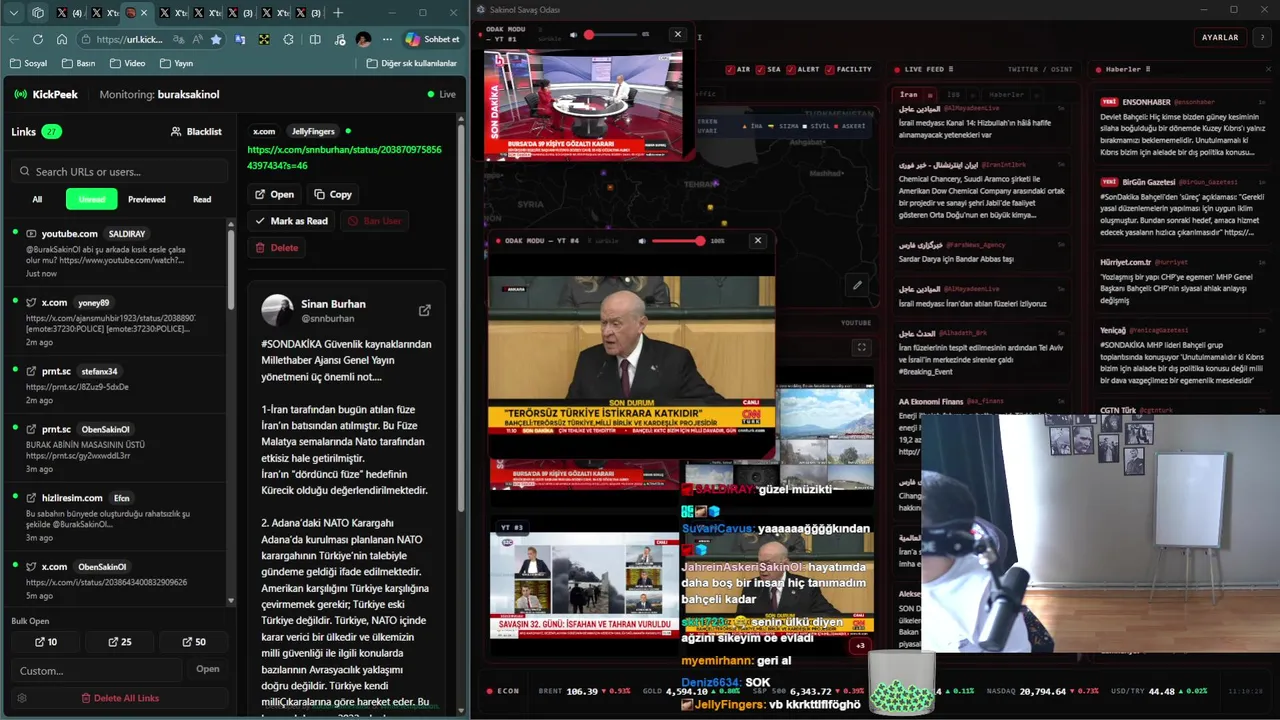Open the LIVE FEED panel menu icon

(951, 69)
